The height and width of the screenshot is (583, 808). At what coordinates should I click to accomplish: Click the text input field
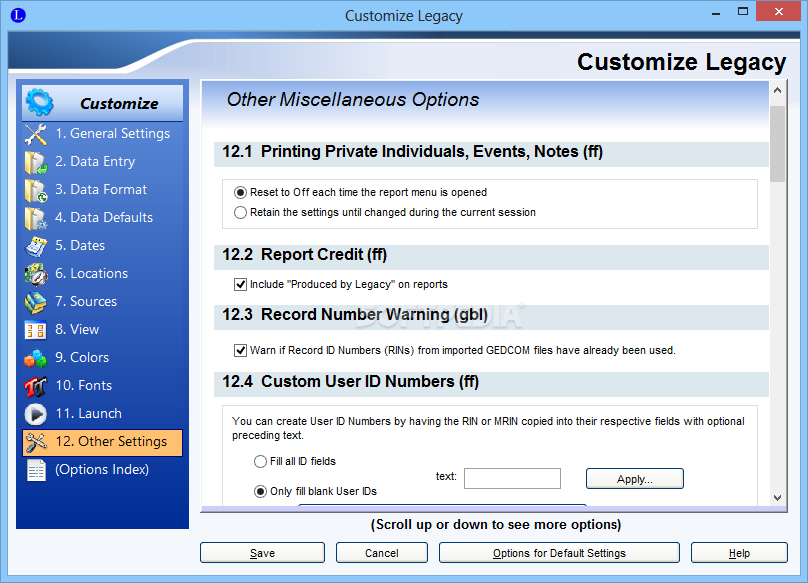[x=512, y=478]
